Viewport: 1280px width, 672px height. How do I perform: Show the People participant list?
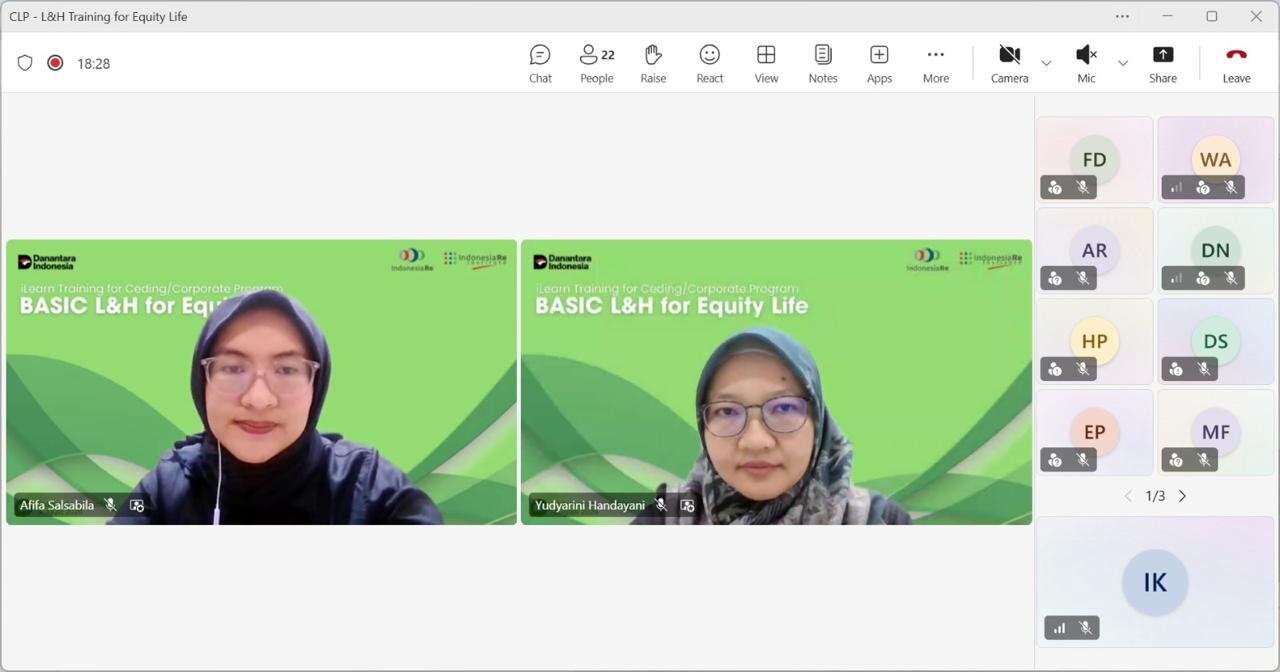click(x=597, y=64)
